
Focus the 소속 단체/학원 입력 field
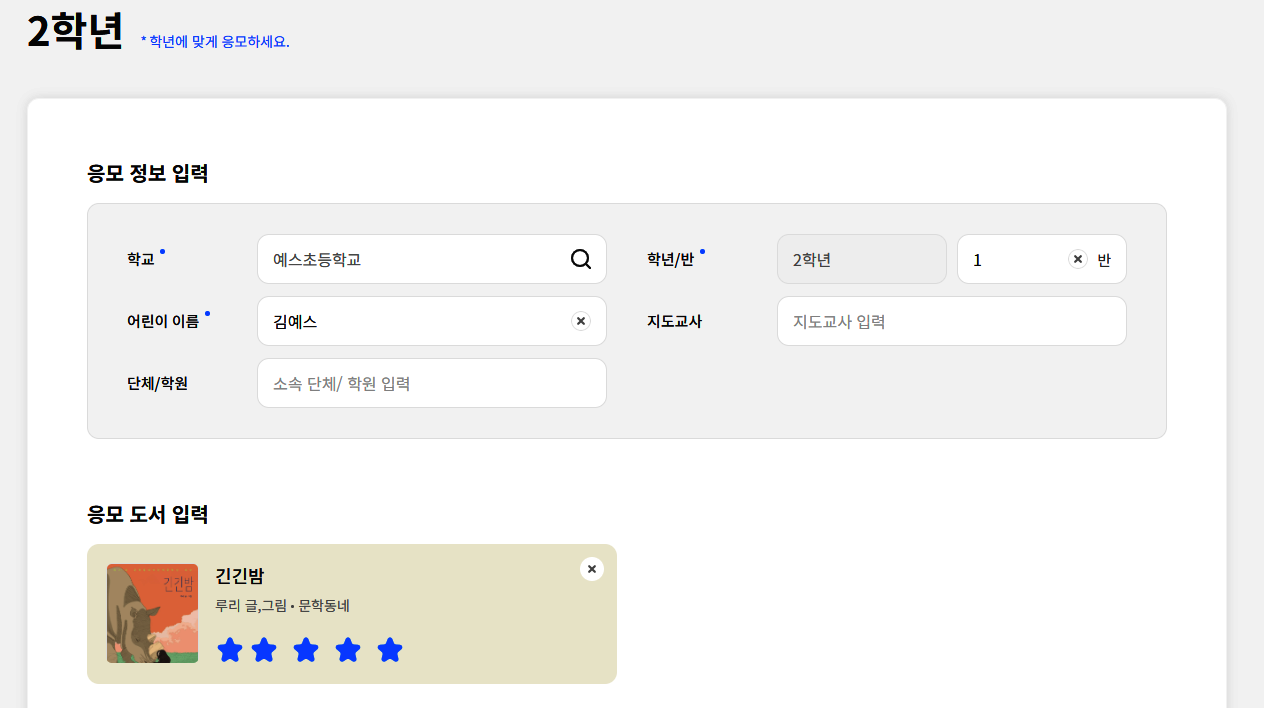(x=431, y=383)
